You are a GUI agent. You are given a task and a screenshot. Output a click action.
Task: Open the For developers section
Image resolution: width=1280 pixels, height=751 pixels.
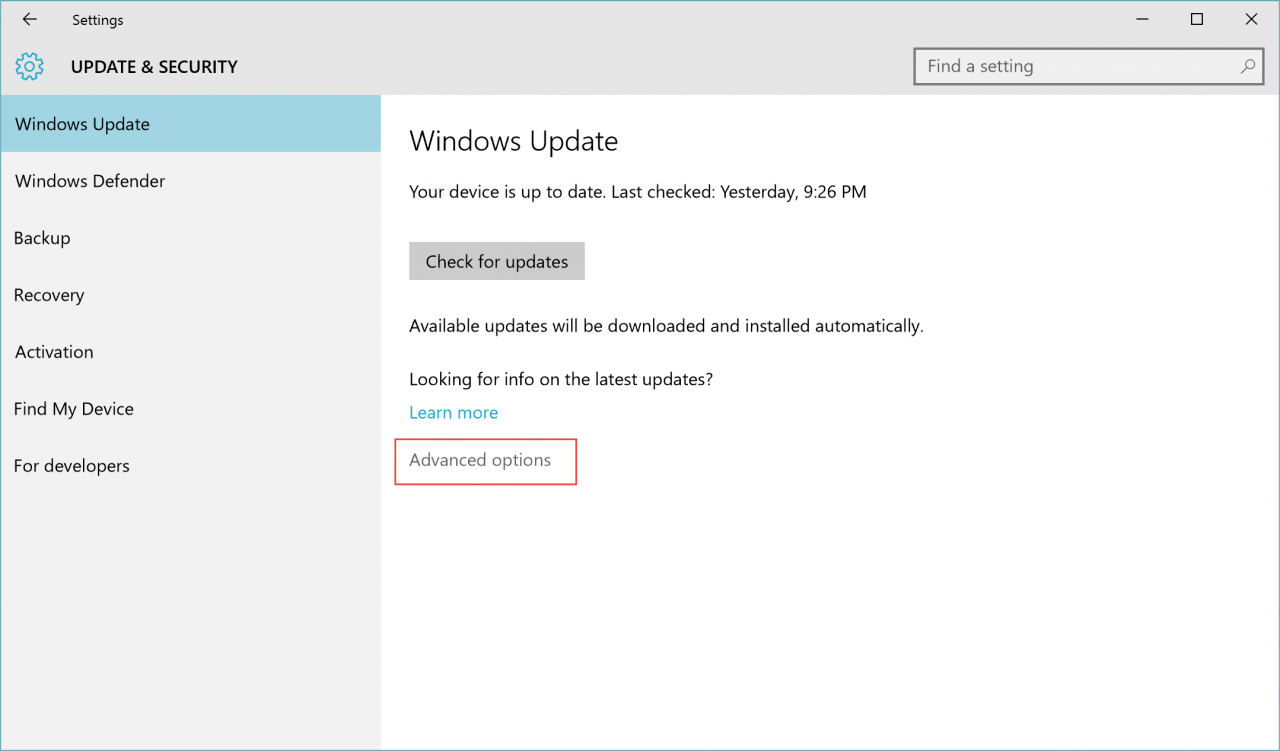coord(191,466)
